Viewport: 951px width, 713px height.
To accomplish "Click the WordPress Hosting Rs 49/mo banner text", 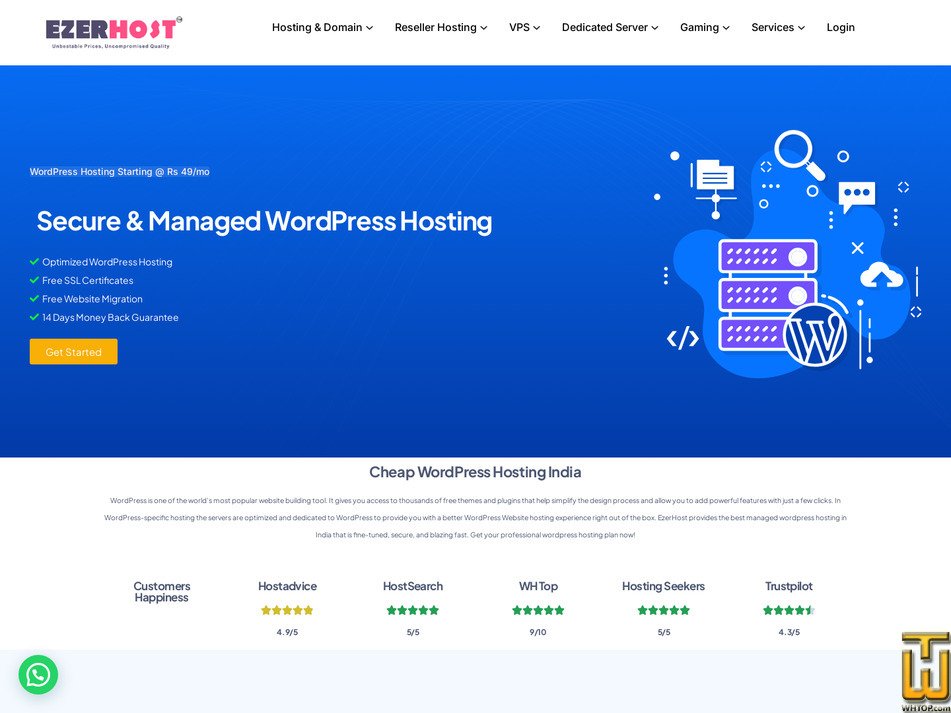I will point(119,171).
